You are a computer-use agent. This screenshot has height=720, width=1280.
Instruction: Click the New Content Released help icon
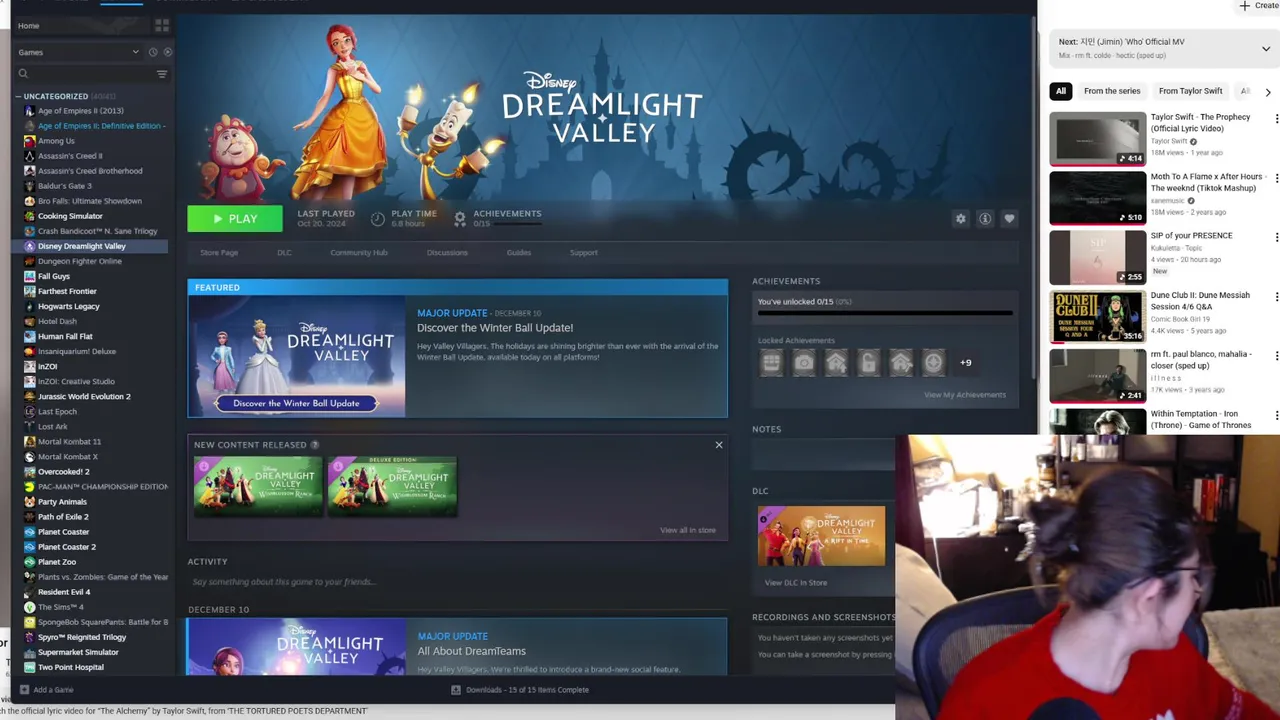pos(314,445)
